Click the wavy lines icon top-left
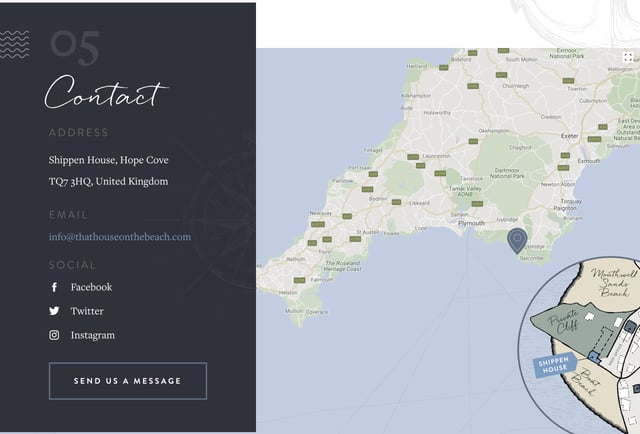This screenshot has width=640, height=434. pos(14,44)
